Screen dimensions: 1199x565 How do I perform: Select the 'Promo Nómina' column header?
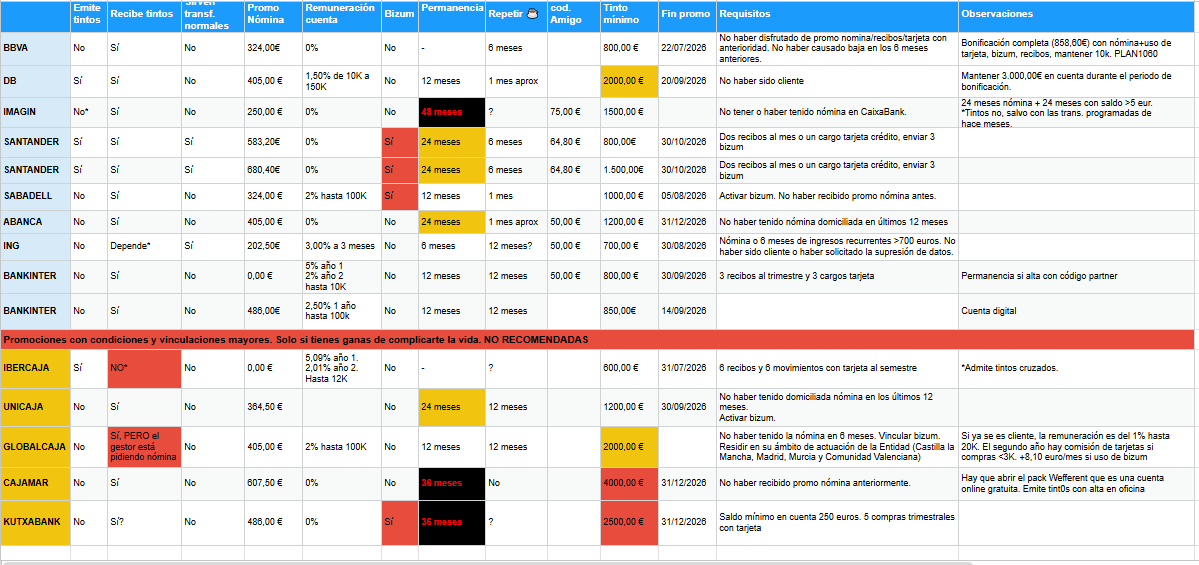tap(273, 15)
